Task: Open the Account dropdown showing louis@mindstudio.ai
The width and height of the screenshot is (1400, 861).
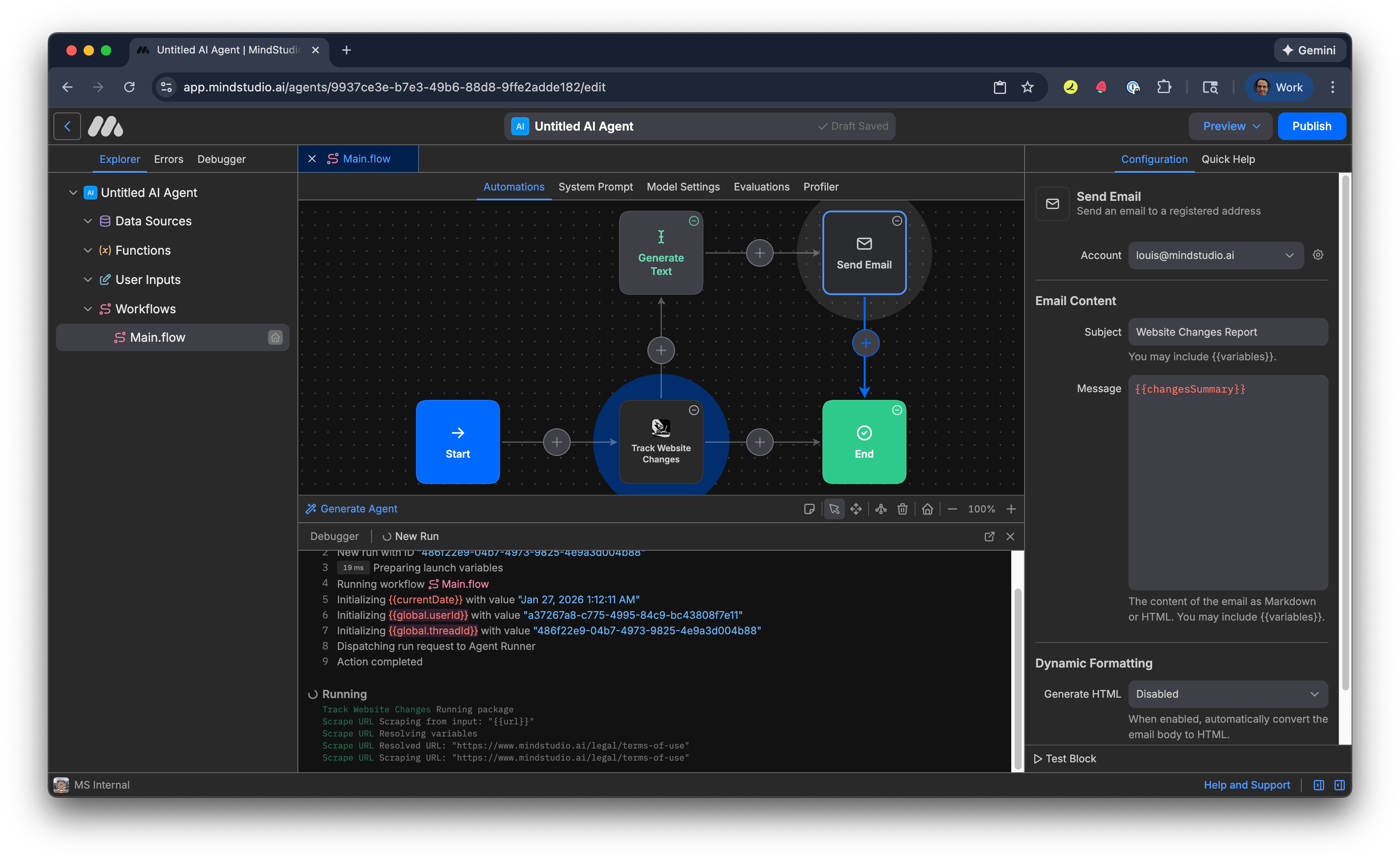Action: coord(1214,255)
